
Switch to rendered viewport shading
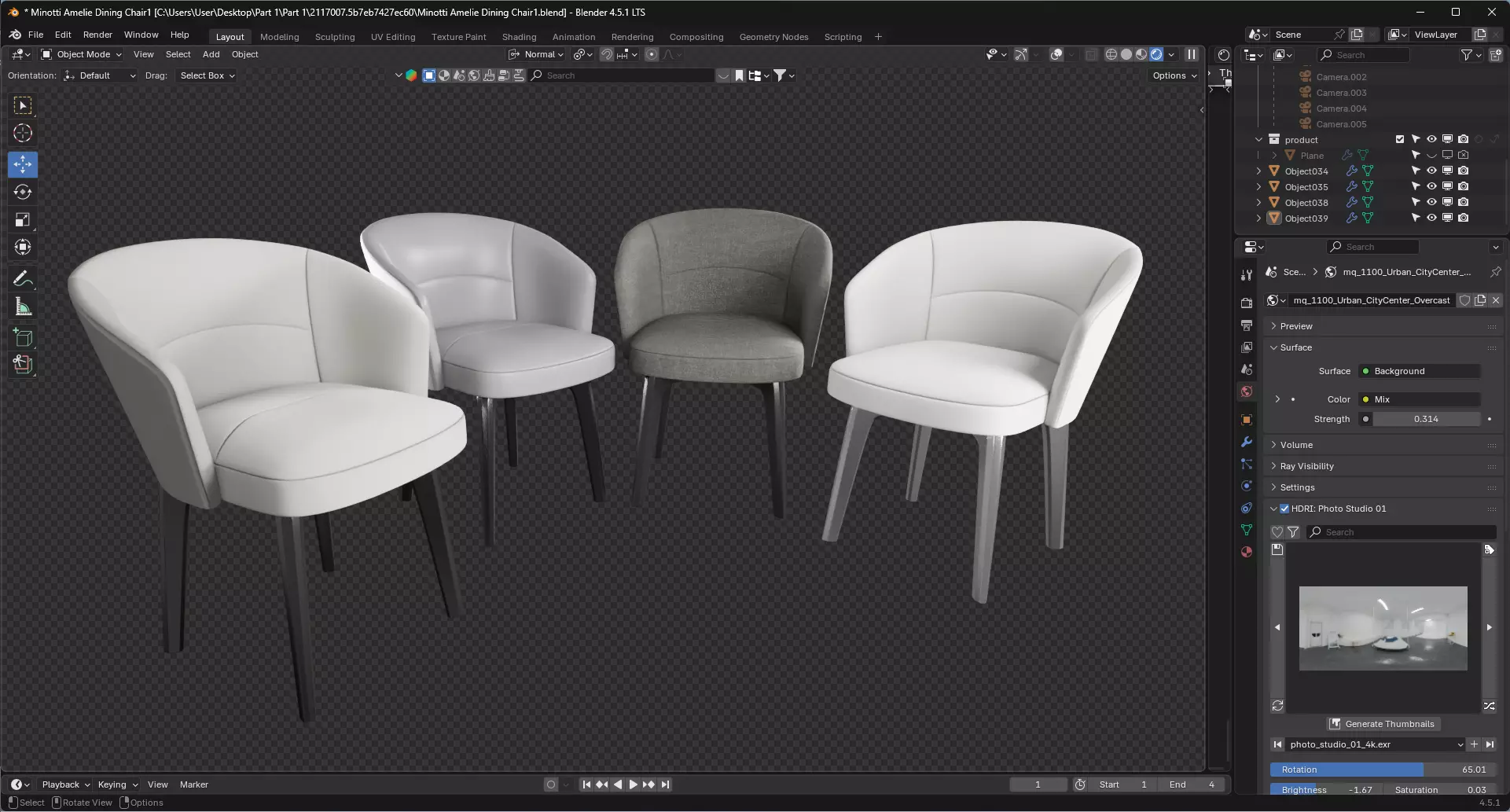[x=1156, y=54]
